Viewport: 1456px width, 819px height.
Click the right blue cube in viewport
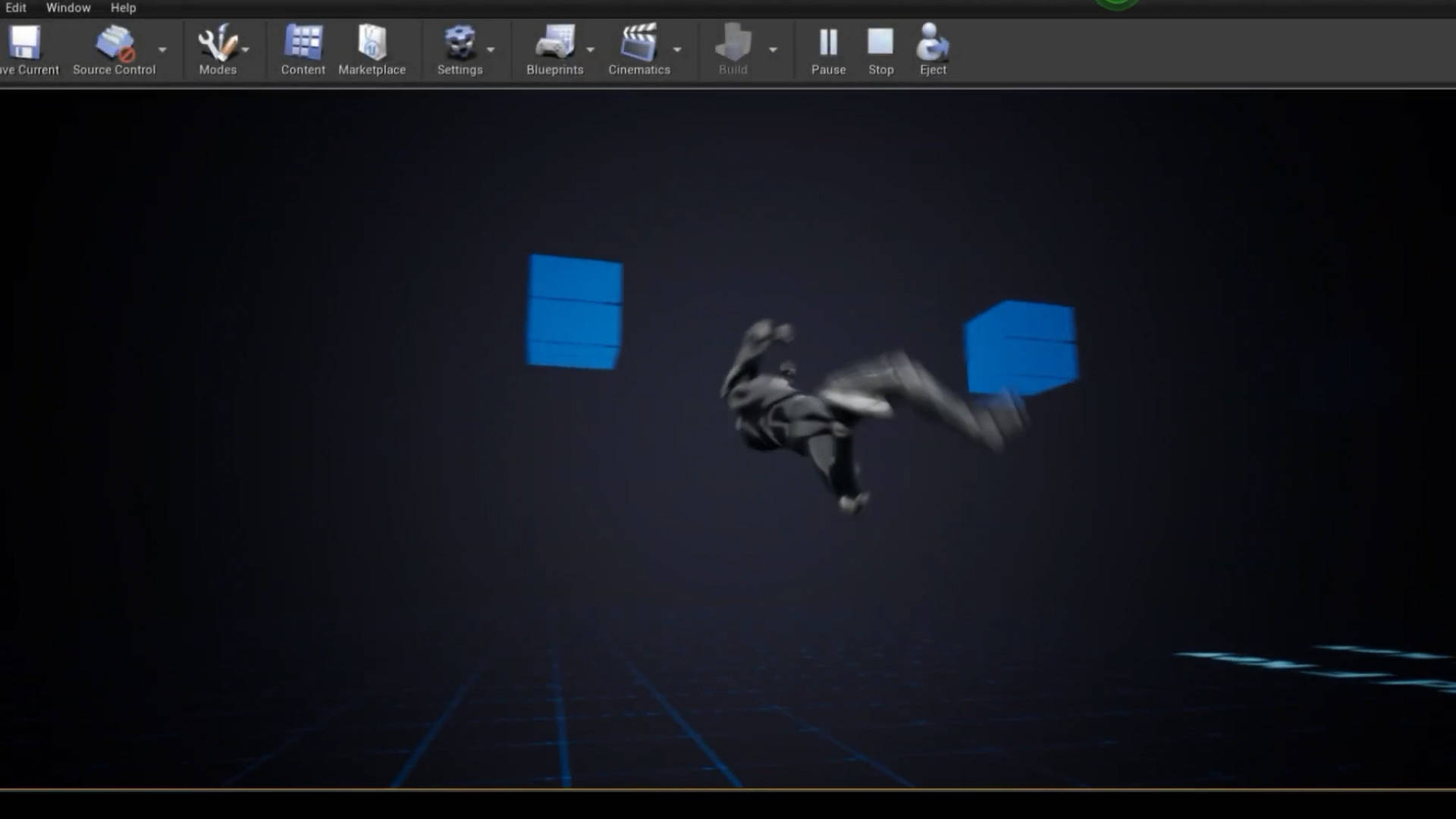[1021, 349]
